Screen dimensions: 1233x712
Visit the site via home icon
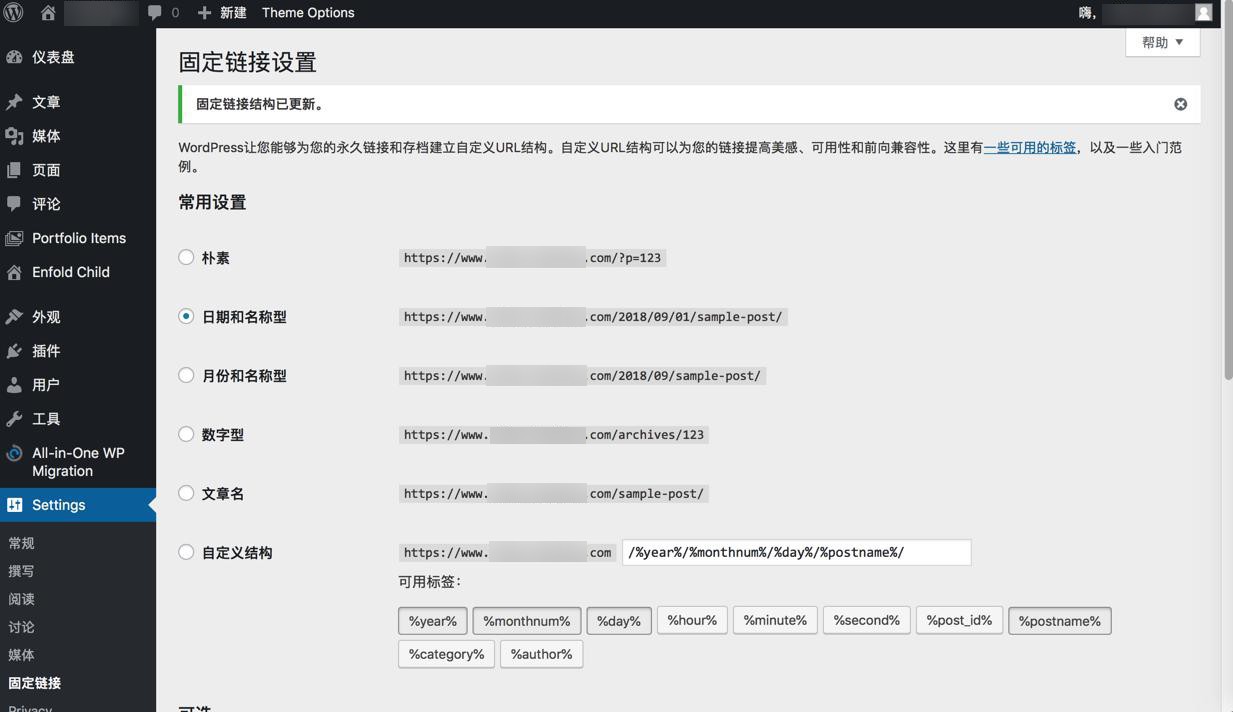point(48,13)
